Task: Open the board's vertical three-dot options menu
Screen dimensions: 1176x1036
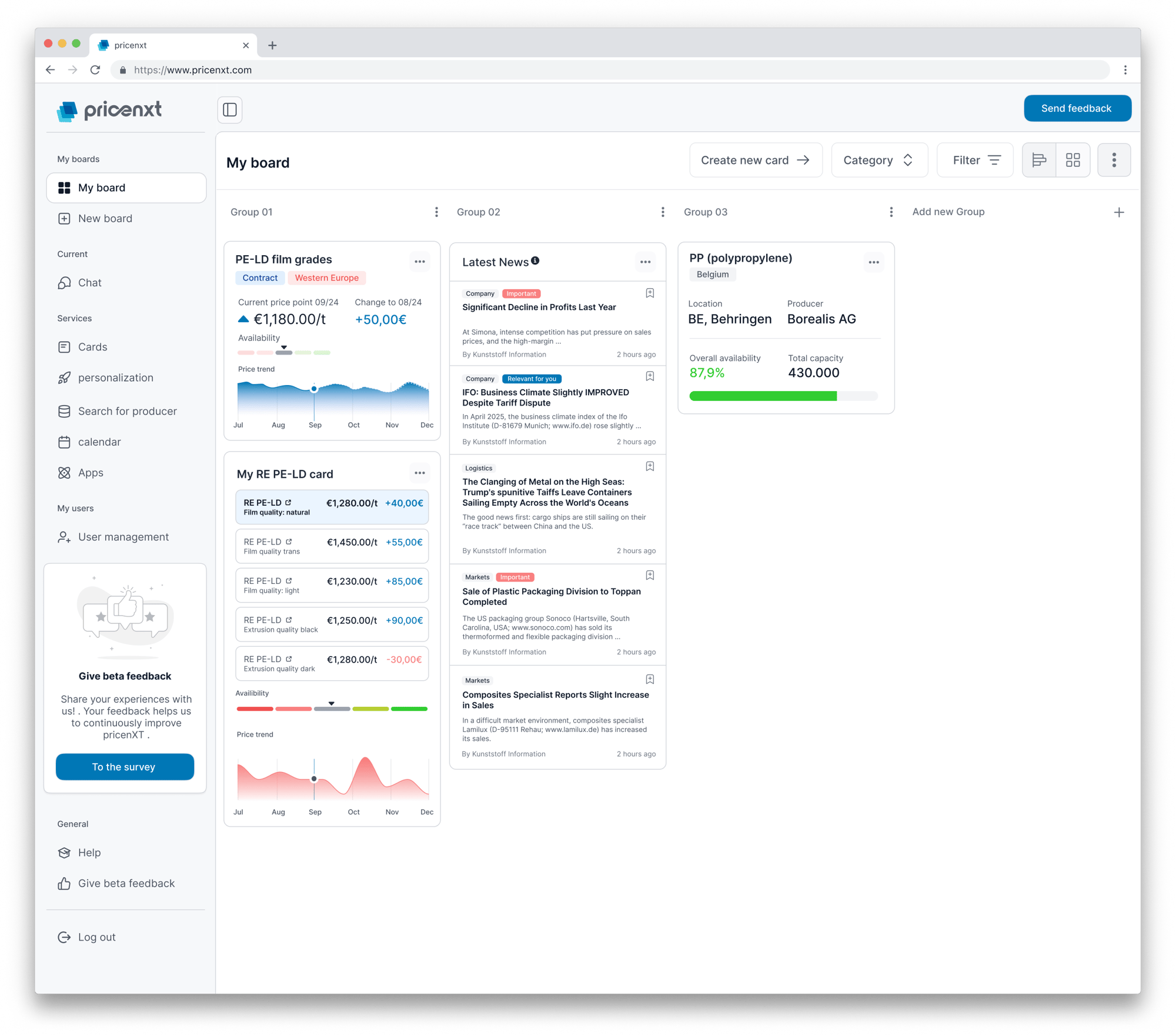Action: pyautogui.click(x=1114, y=160)
